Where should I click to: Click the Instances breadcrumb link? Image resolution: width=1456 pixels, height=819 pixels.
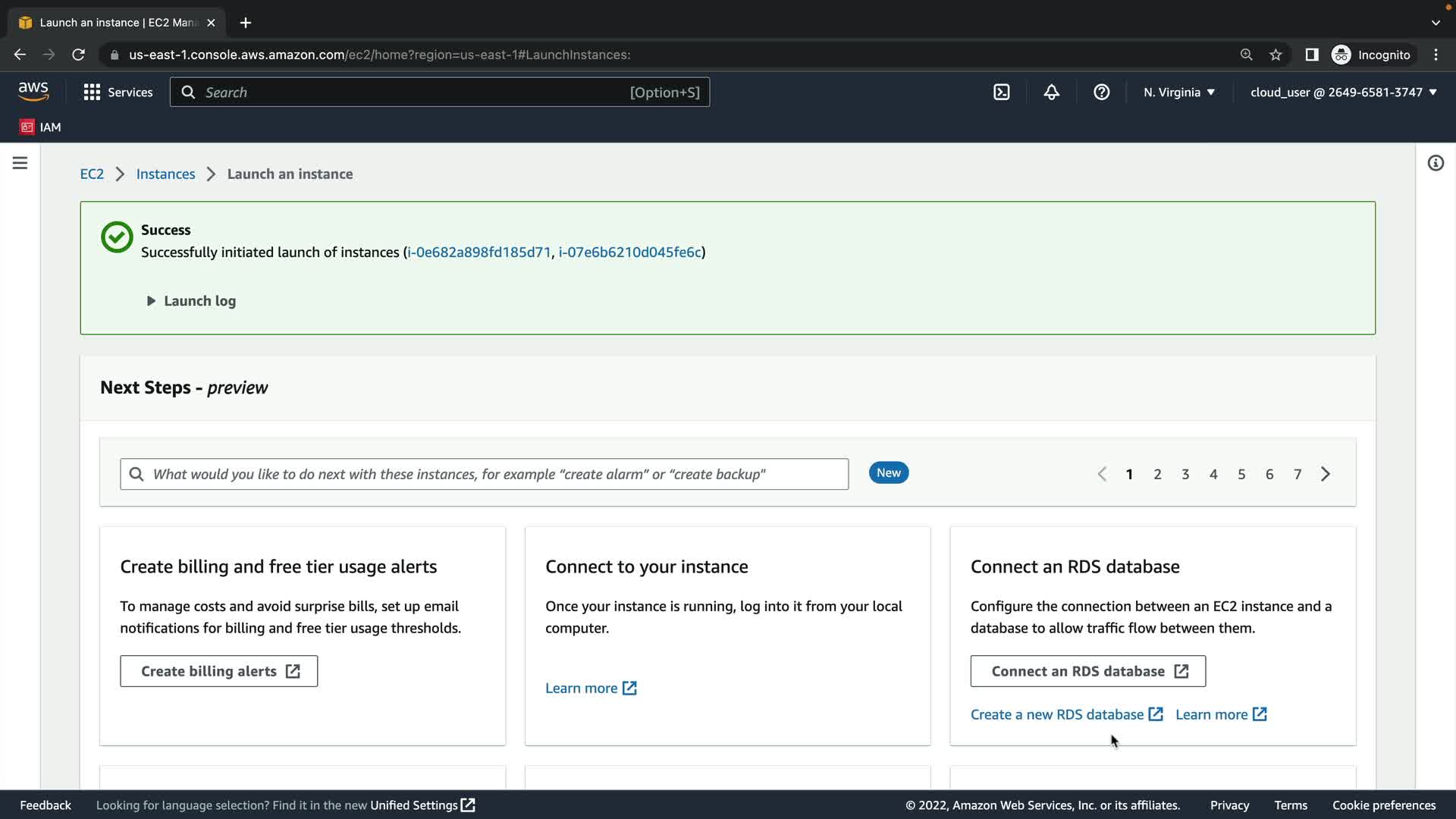(x=165, y=174)
